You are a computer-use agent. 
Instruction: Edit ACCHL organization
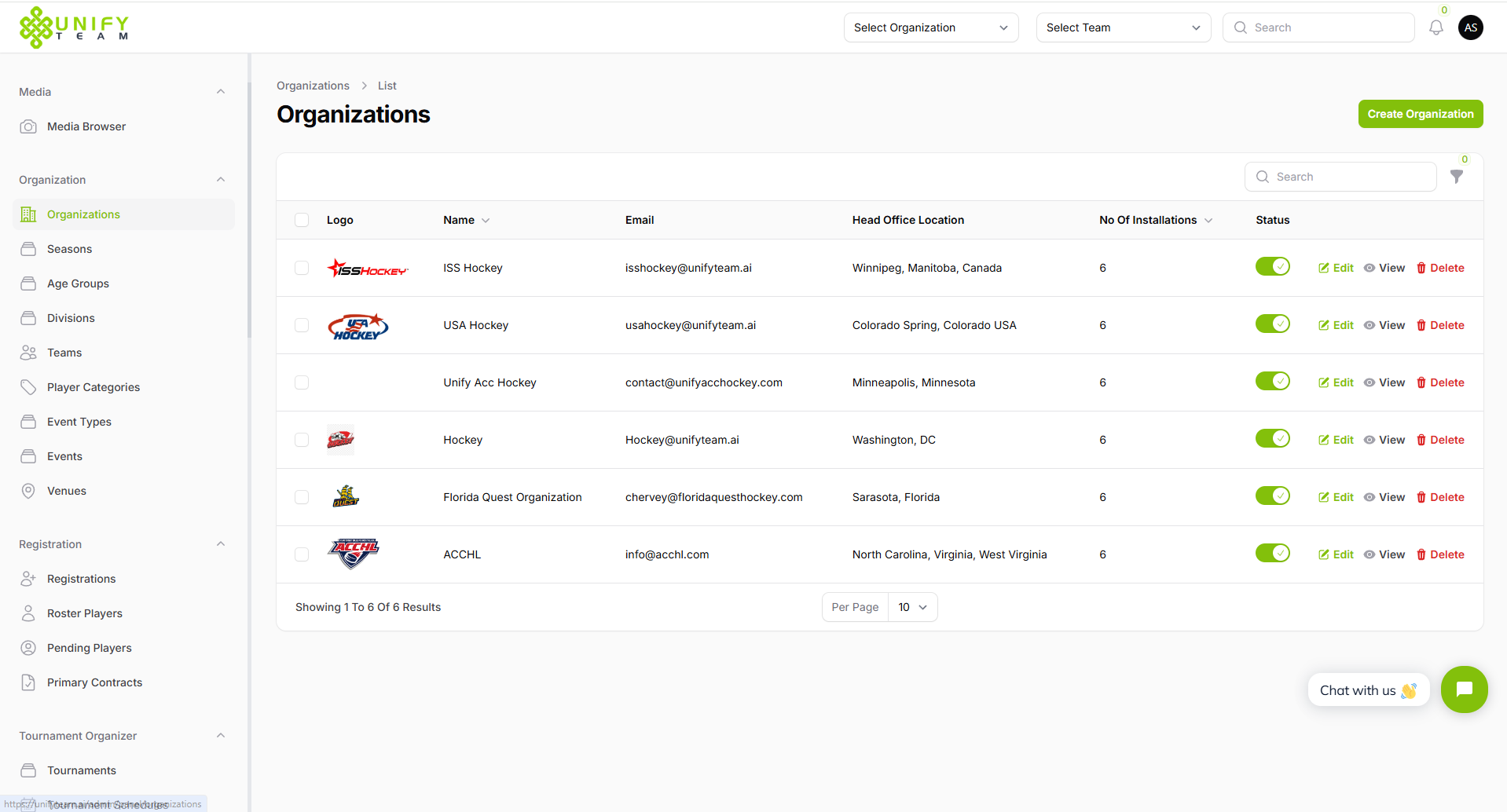pos(1336,554)
